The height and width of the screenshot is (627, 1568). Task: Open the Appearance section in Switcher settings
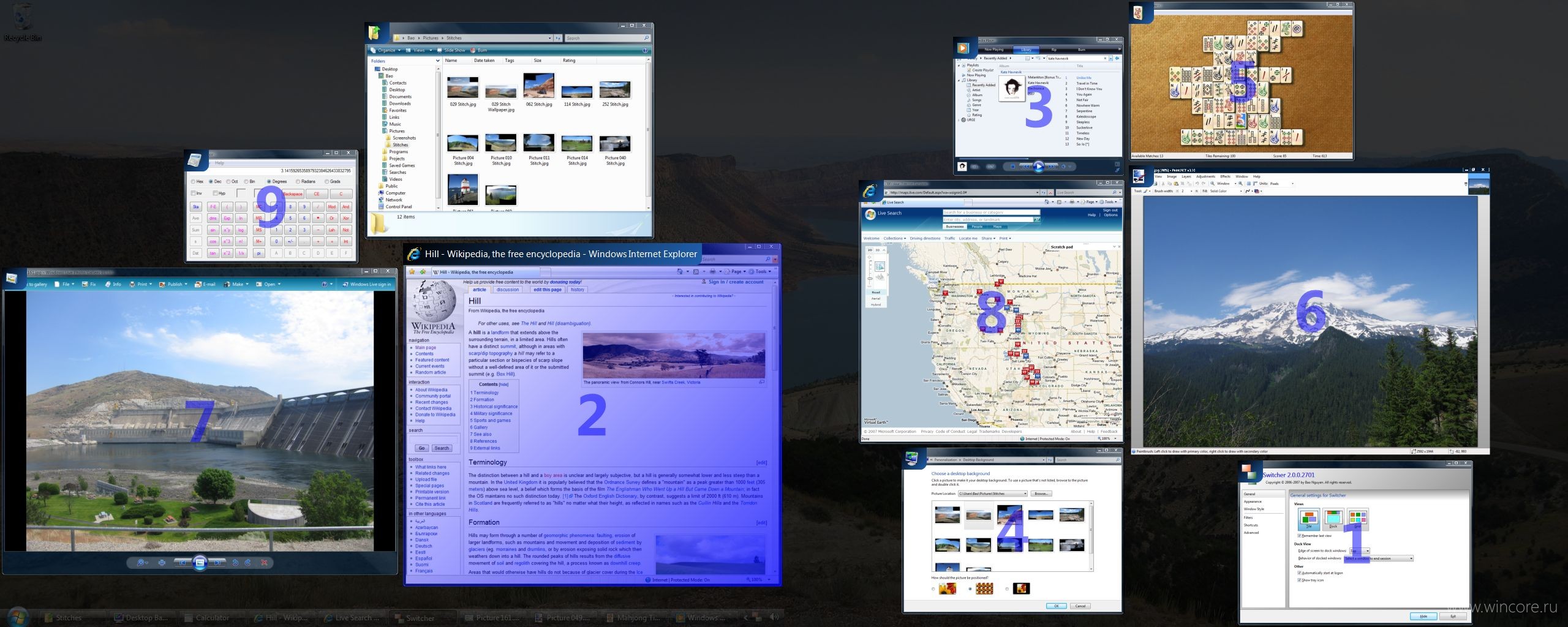[1253, 501]
